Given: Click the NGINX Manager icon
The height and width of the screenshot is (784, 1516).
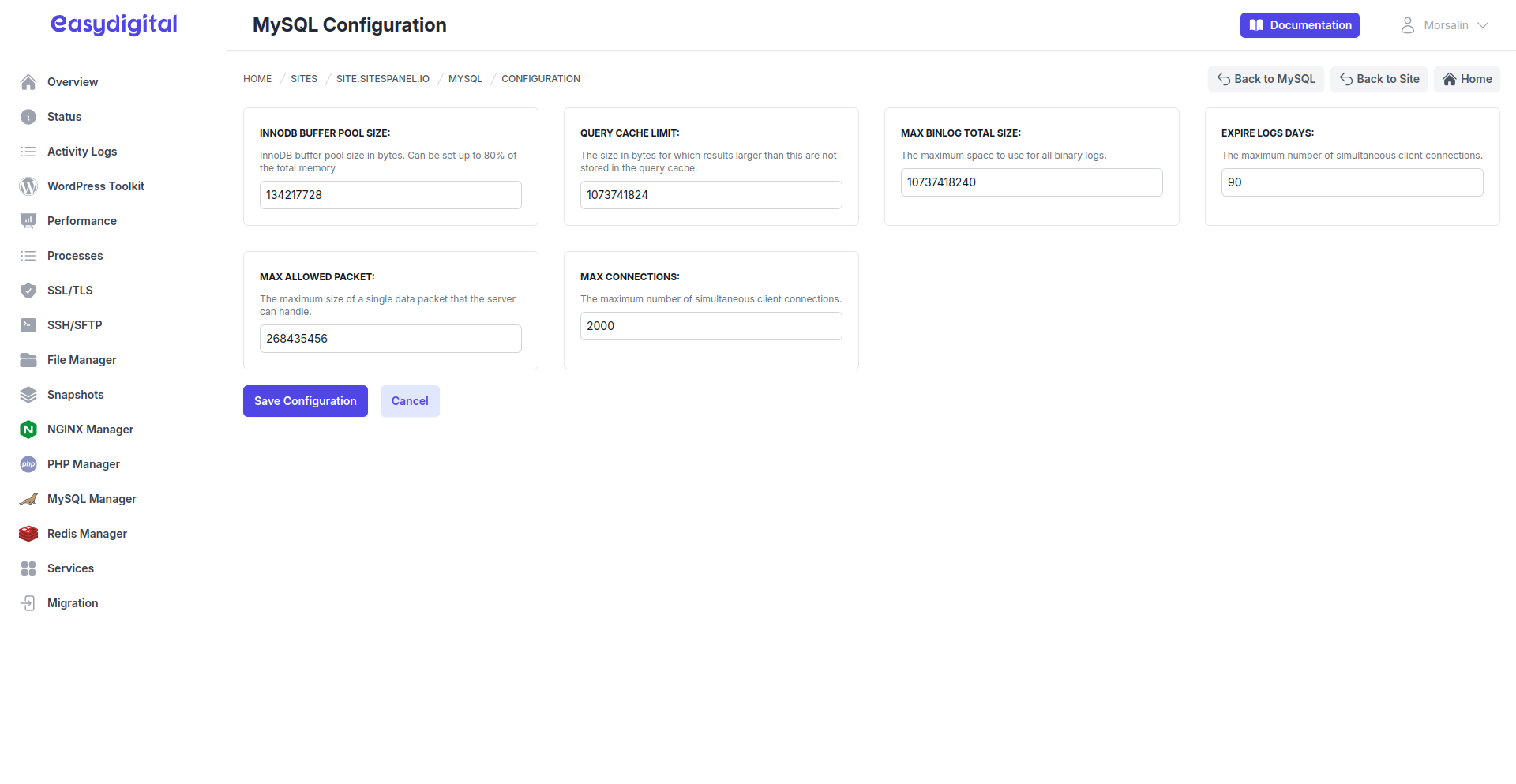Looking at the screenshot, I should (28, 430).
